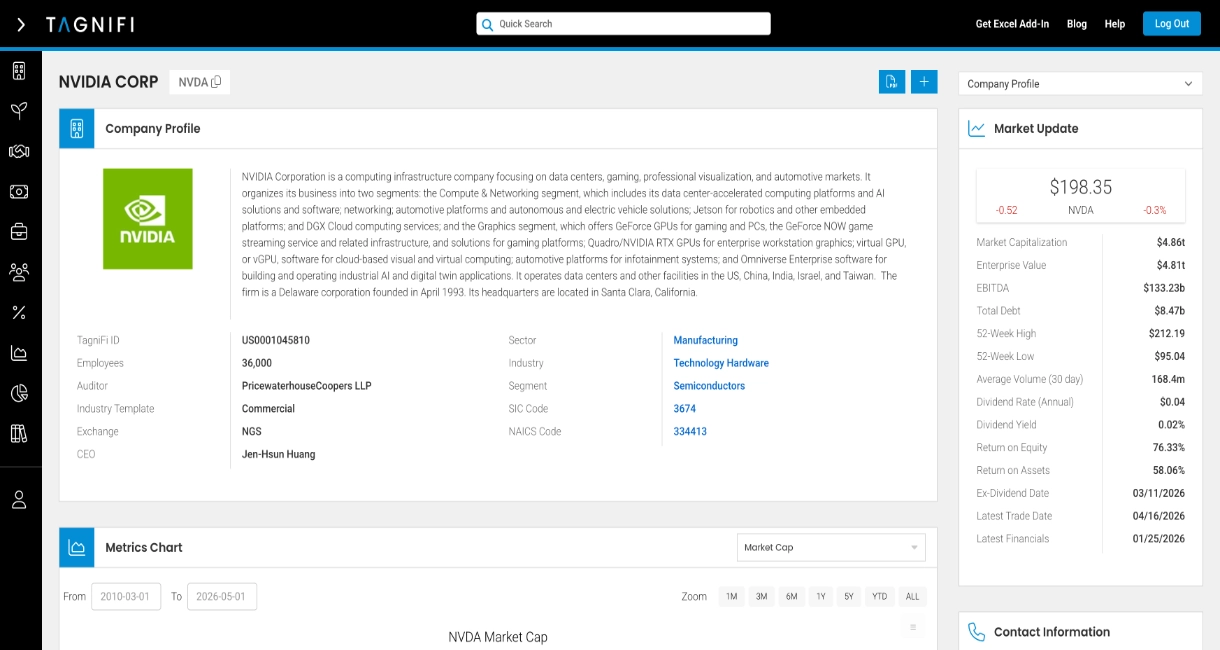The width and height of the screenshot is (1220, 650).
Task: Export the page with the PDF icon
Action: pyautogui.click(x=891, y=82)
